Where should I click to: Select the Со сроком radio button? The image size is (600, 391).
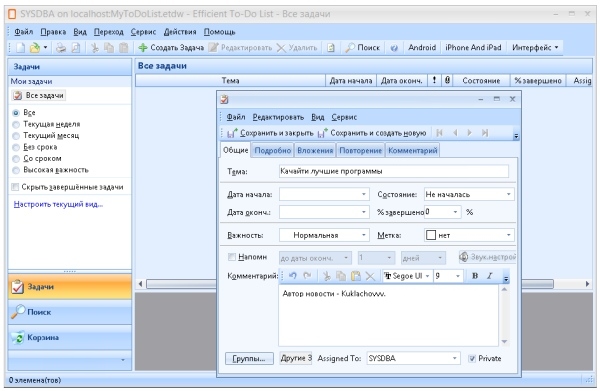[16, 159]
